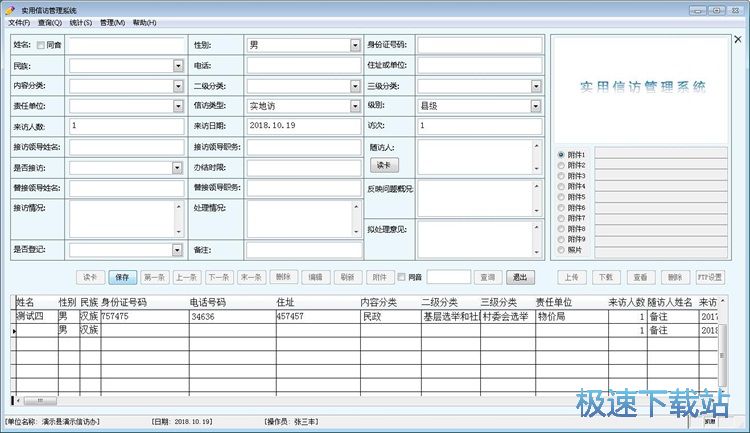
Task: Tick the 同音 checkbox beside the 查询 button
Action: click(x=401, y=277)
